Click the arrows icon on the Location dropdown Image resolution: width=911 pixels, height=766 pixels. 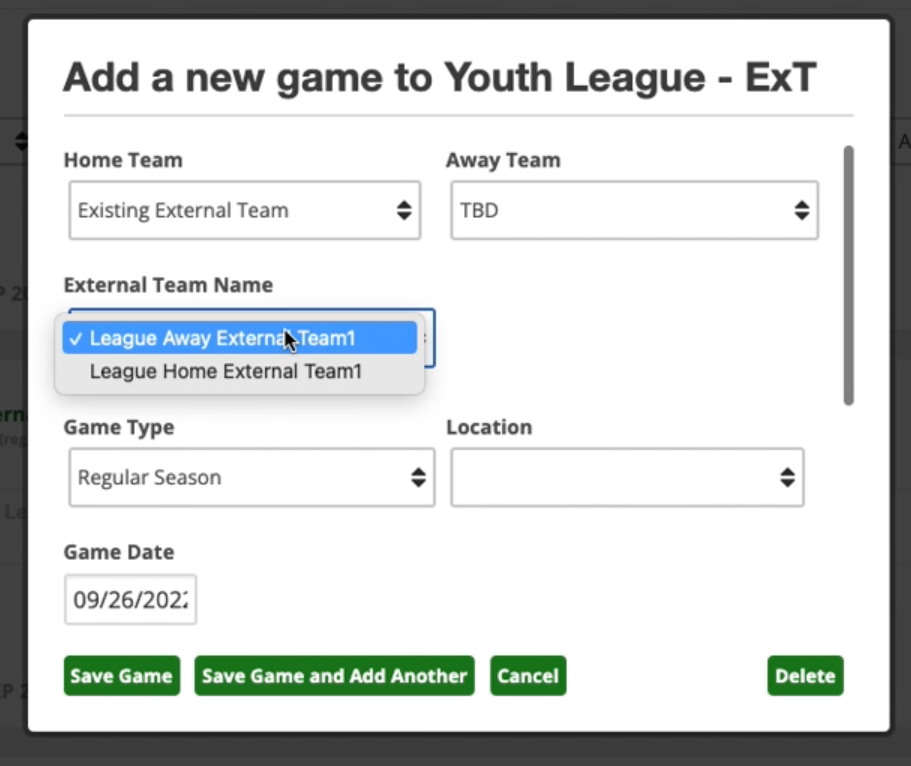click(786, 477)
